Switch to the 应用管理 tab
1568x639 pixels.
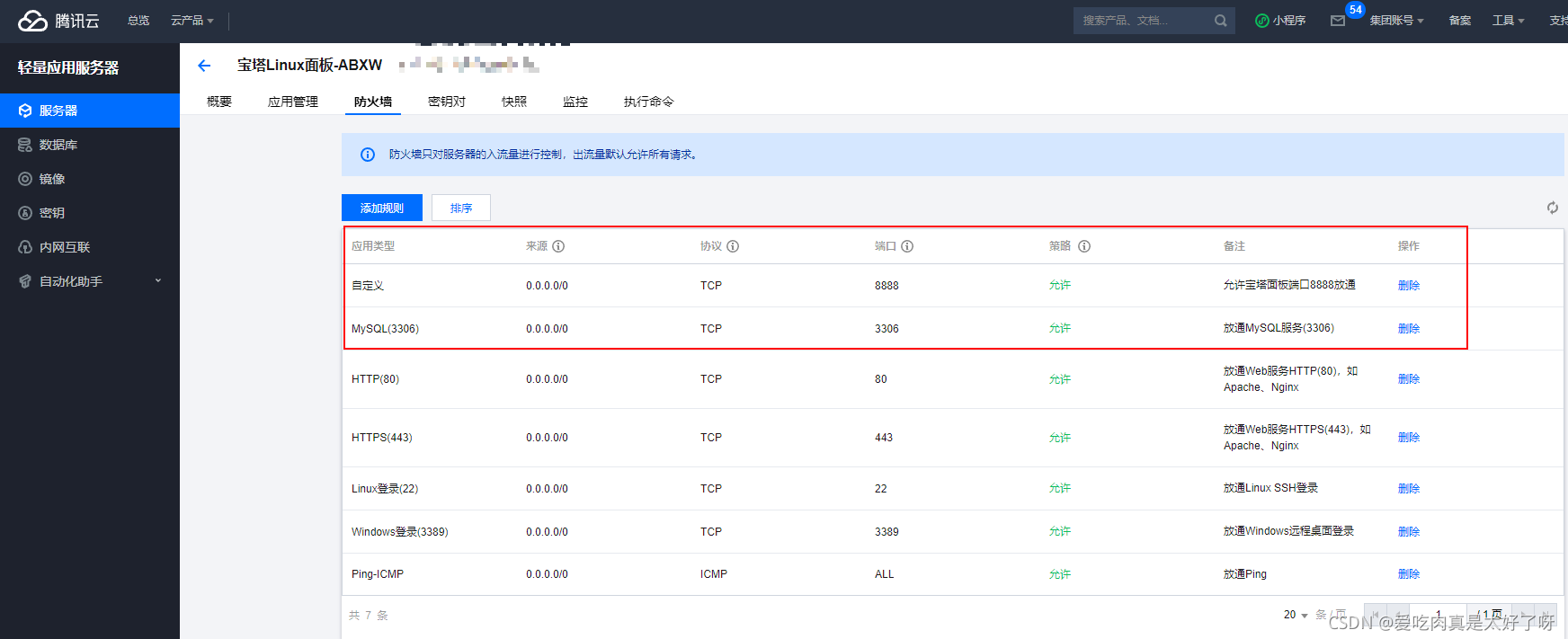(293, 102)
